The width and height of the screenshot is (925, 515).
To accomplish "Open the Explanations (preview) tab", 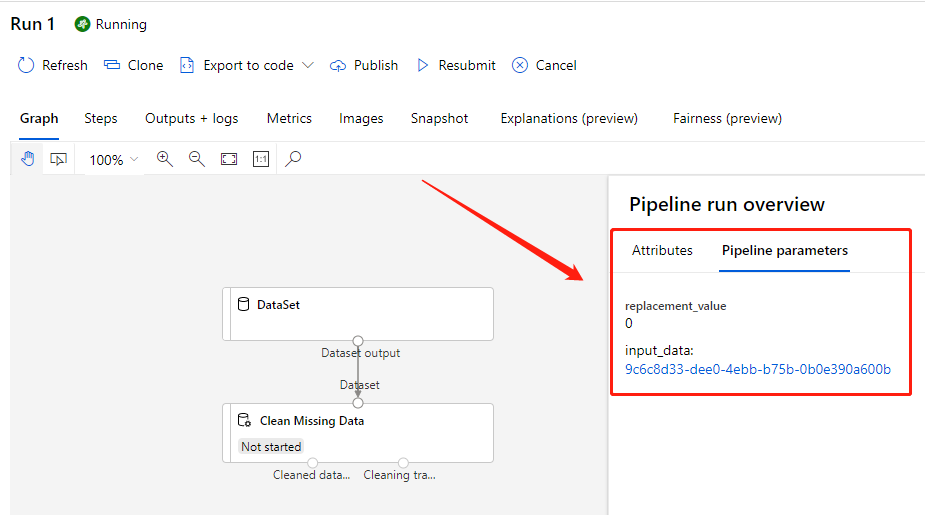I will [x=569, y=118].
